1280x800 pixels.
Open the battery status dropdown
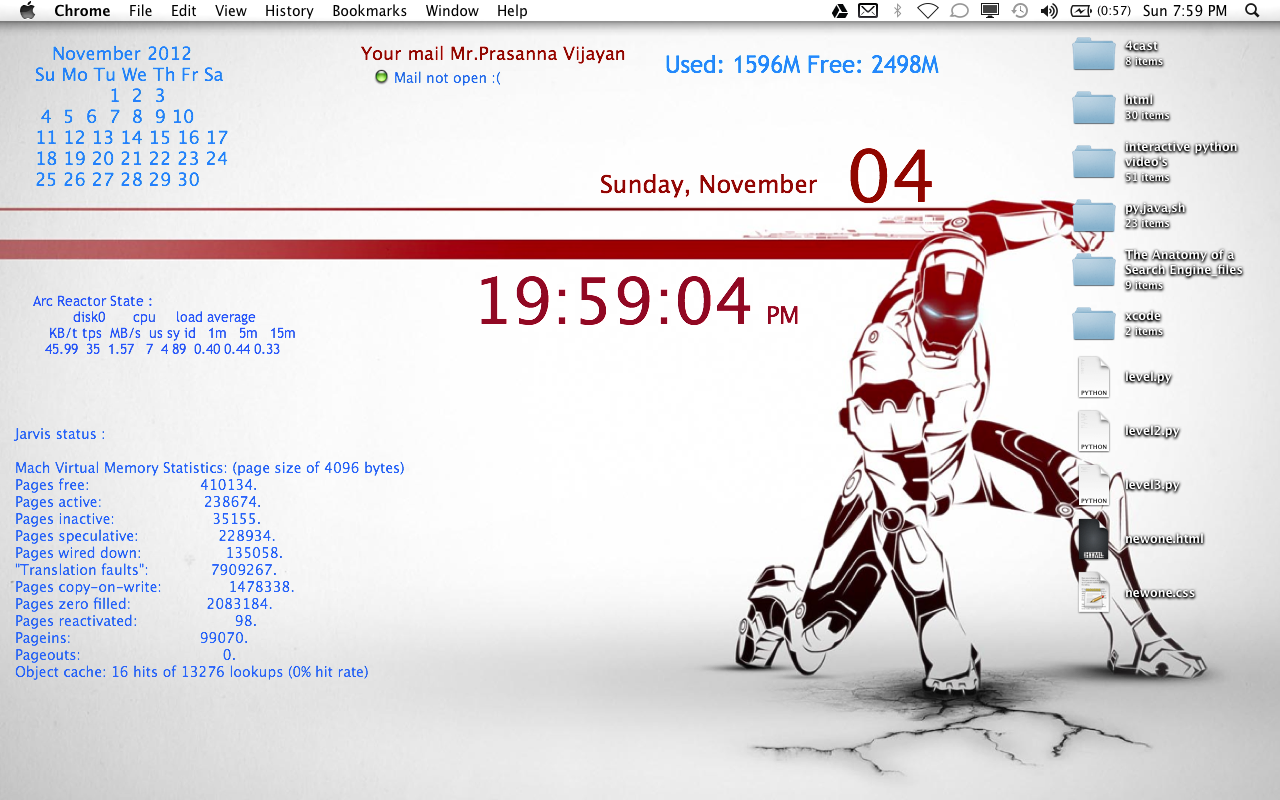coord(1081,11)
